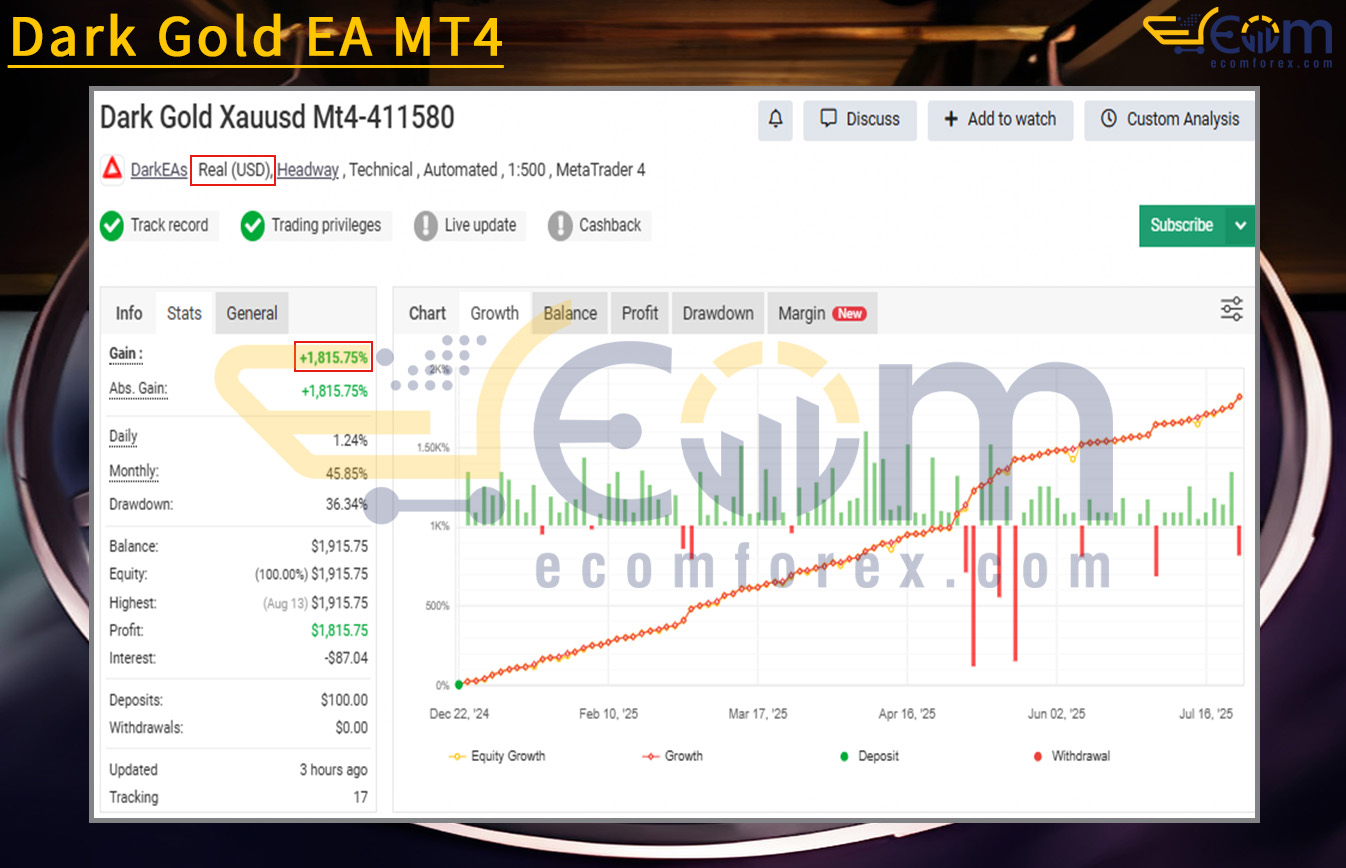This screenshot has height=868, width=1346.
Task: Select the Live update badge label
Action: (x=480, y=225)
